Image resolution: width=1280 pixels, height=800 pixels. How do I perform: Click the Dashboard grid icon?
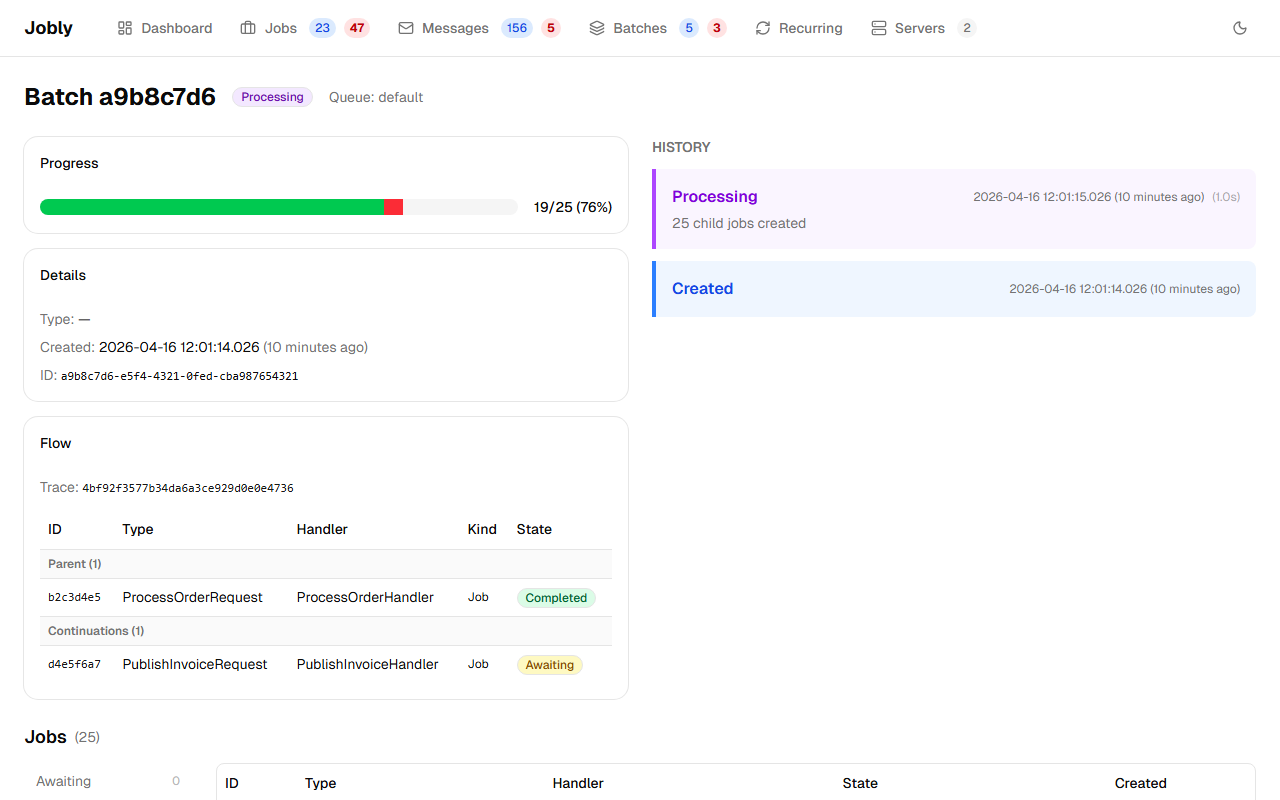pos(125,28)
